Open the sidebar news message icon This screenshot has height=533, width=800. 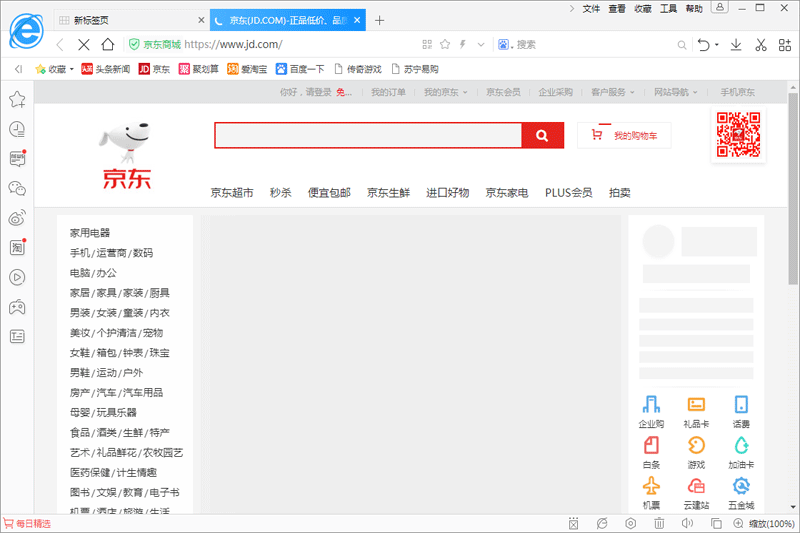[17, 159]
